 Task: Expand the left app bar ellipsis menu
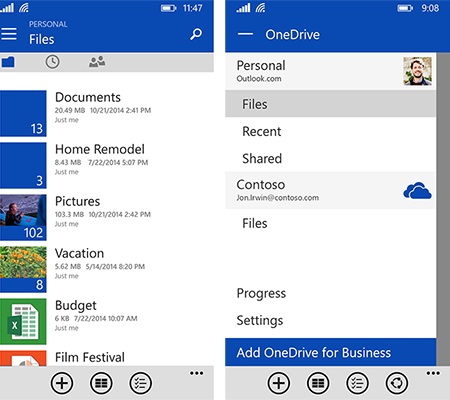pyautogui.click(x=197, y=373)
